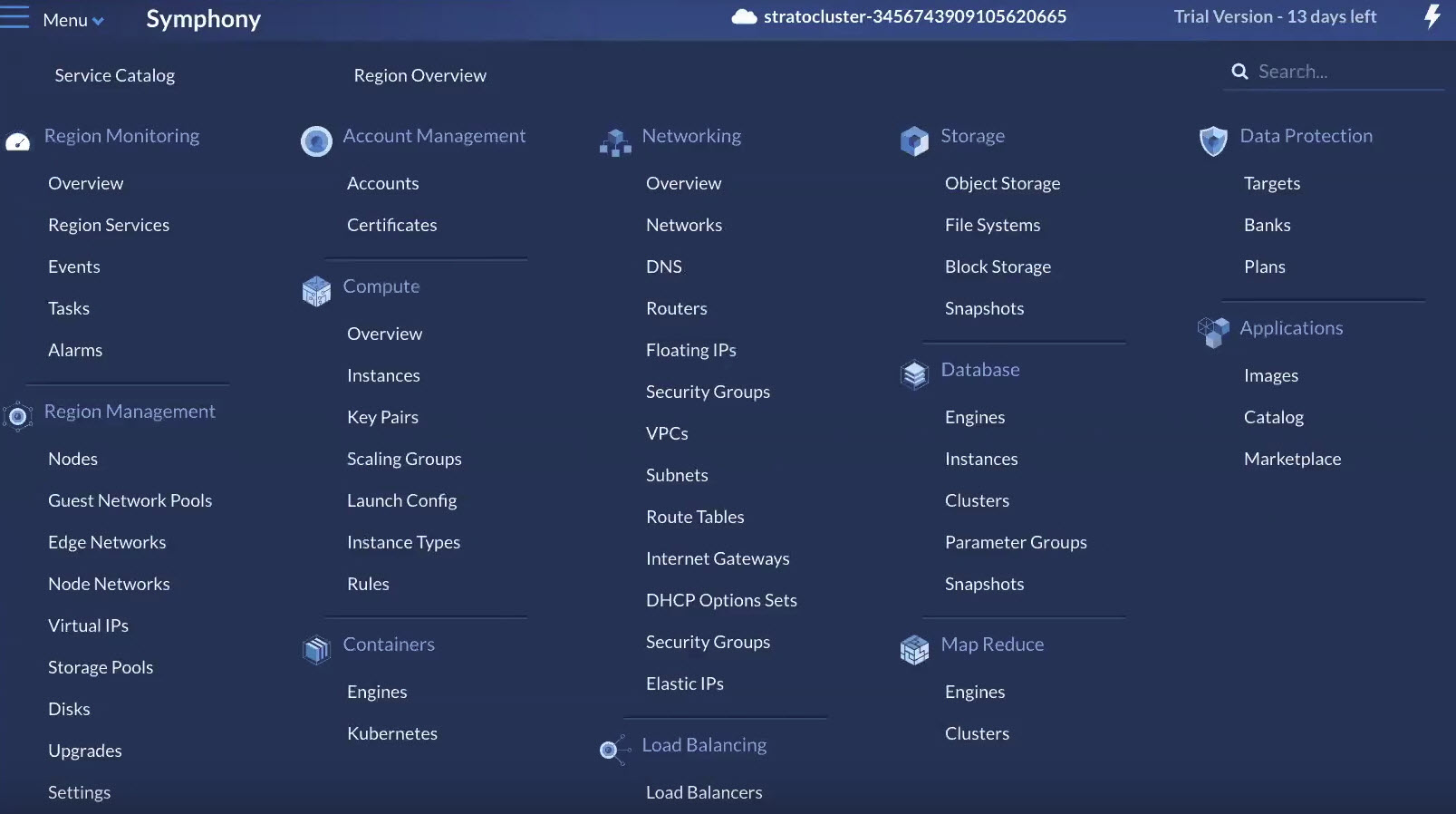This screenshot has width=1456, height=814.
Task: Open the hamburger menu icon
Action: click(14, 18)
